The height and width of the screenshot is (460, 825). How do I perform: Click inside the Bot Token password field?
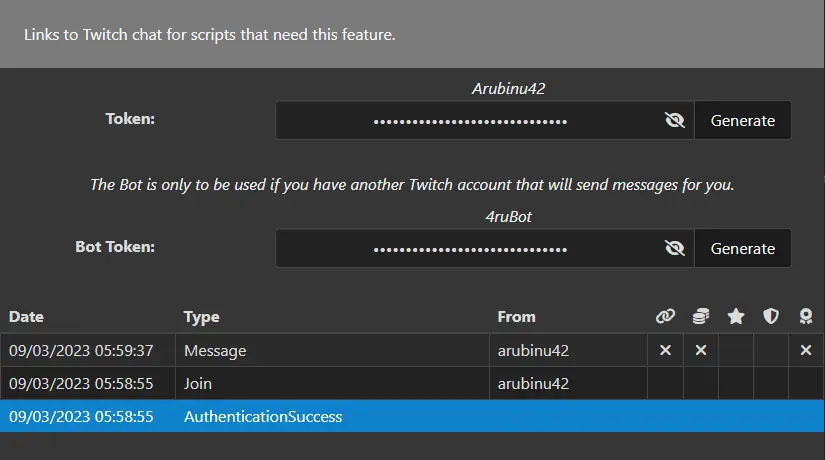point(468,248)
